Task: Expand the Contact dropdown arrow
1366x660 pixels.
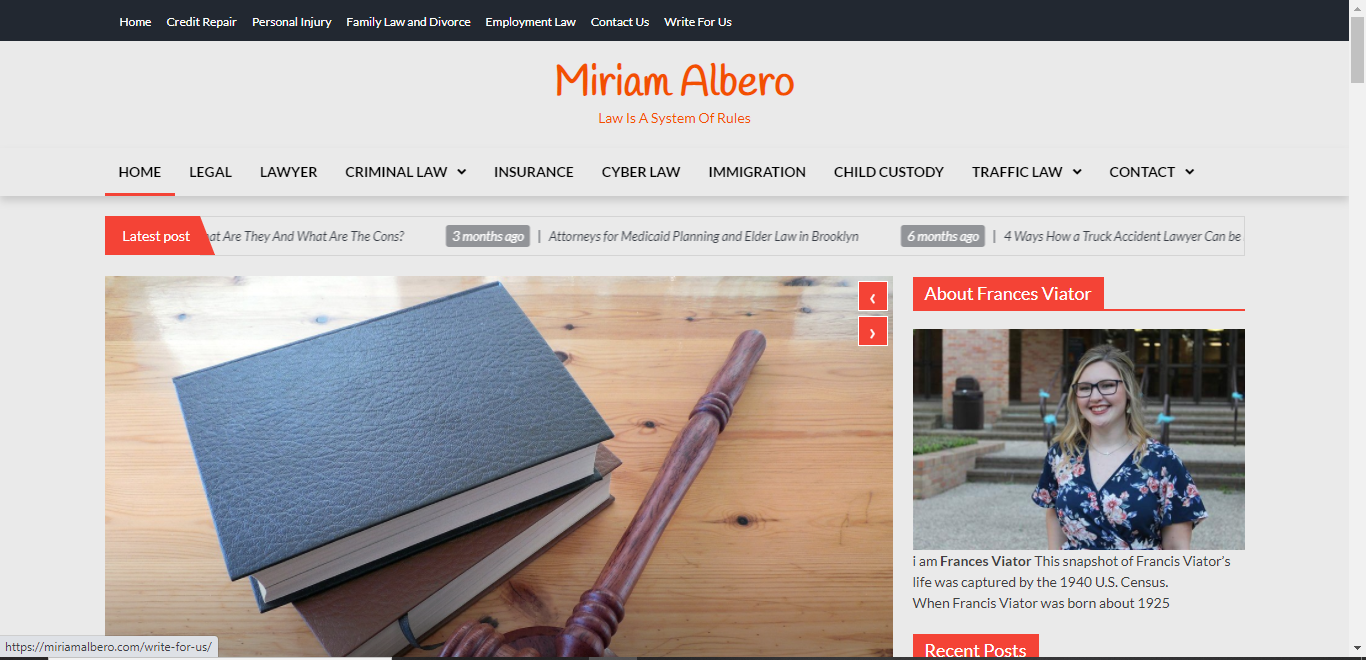Action: (x=1190, y=172)
